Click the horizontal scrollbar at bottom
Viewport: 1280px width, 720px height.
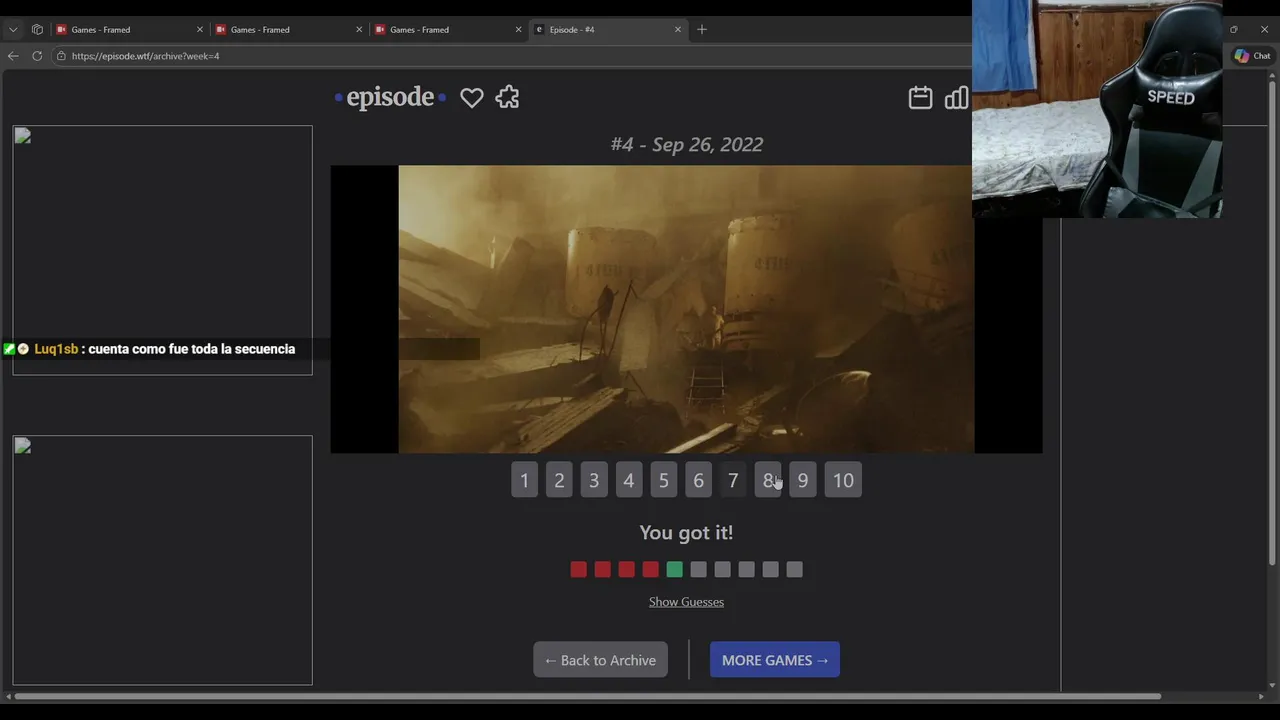[588, 696]
